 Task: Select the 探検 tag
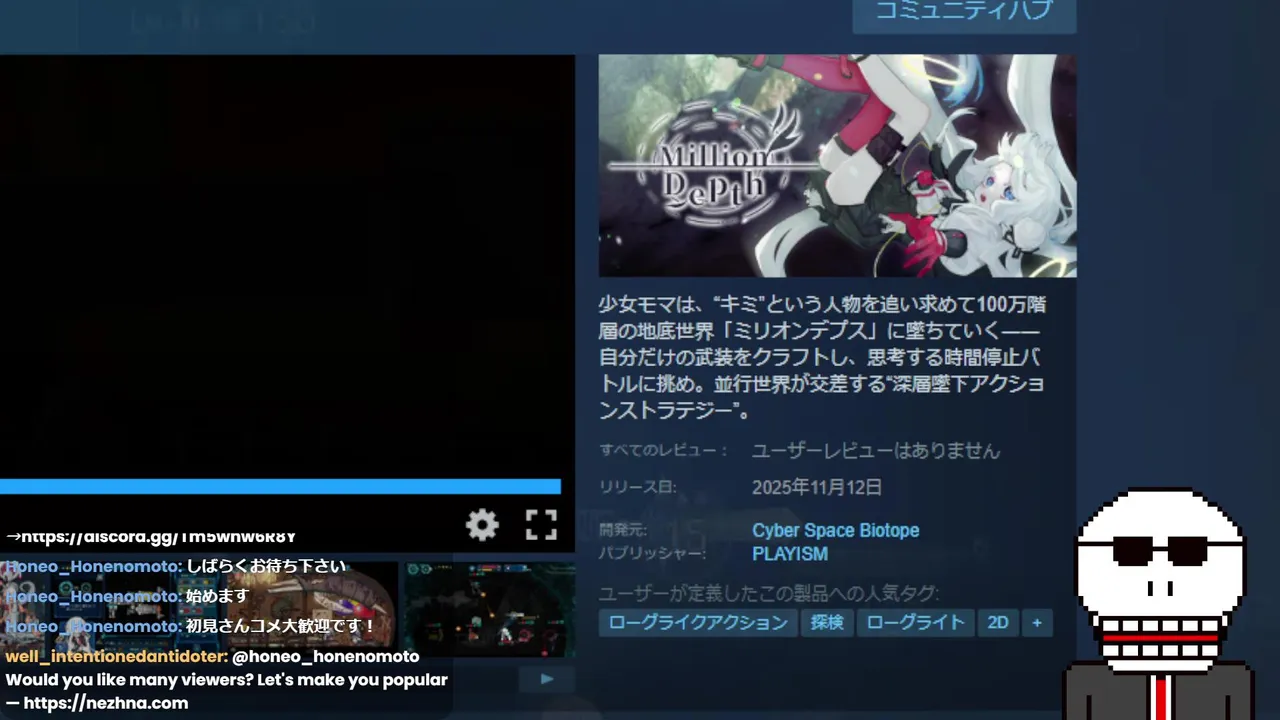coord(827,623)
